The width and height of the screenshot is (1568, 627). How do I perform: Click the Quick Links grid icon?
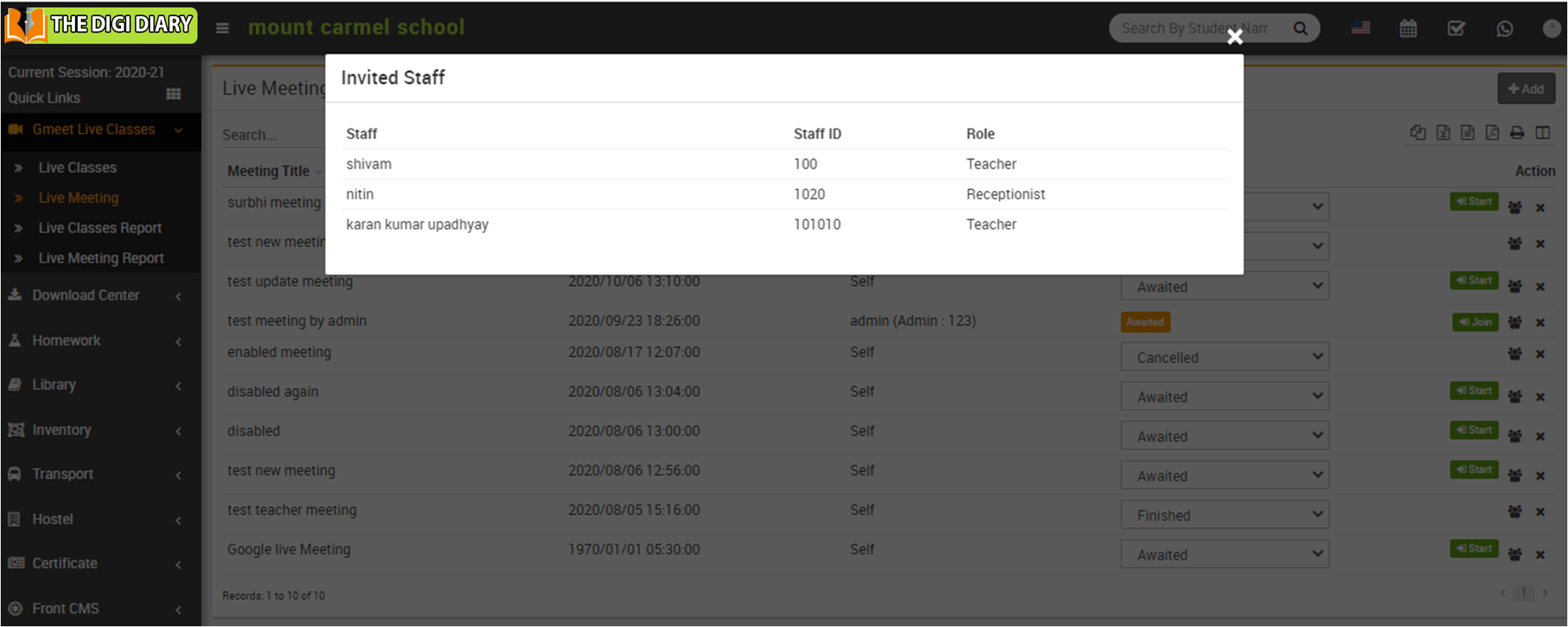tap(174, 94)
